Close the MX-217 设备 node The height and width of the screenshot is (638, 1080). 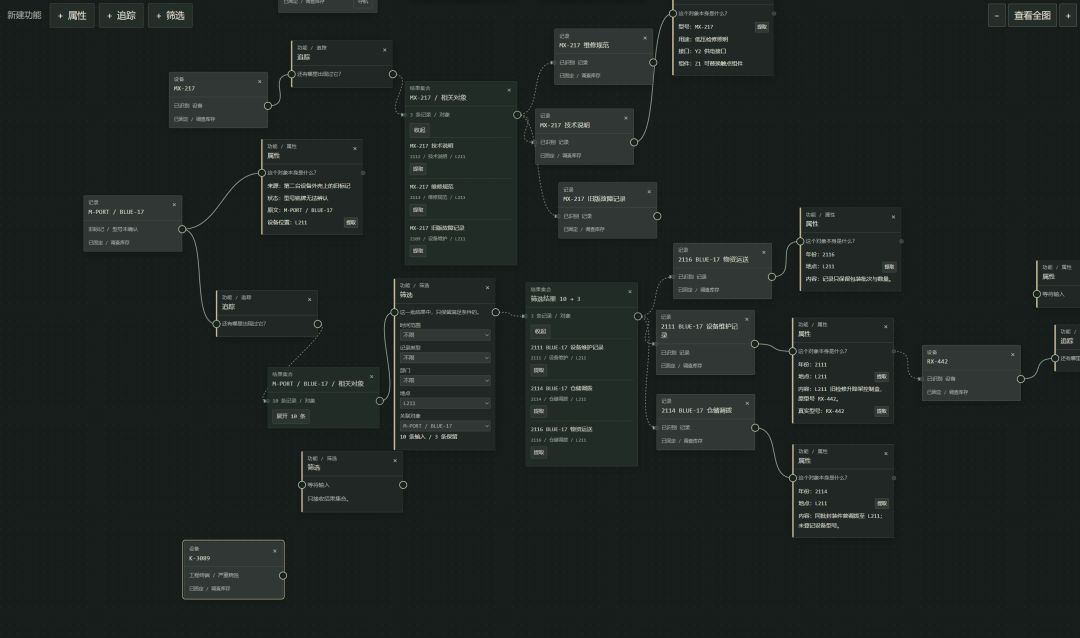[260, 81]
